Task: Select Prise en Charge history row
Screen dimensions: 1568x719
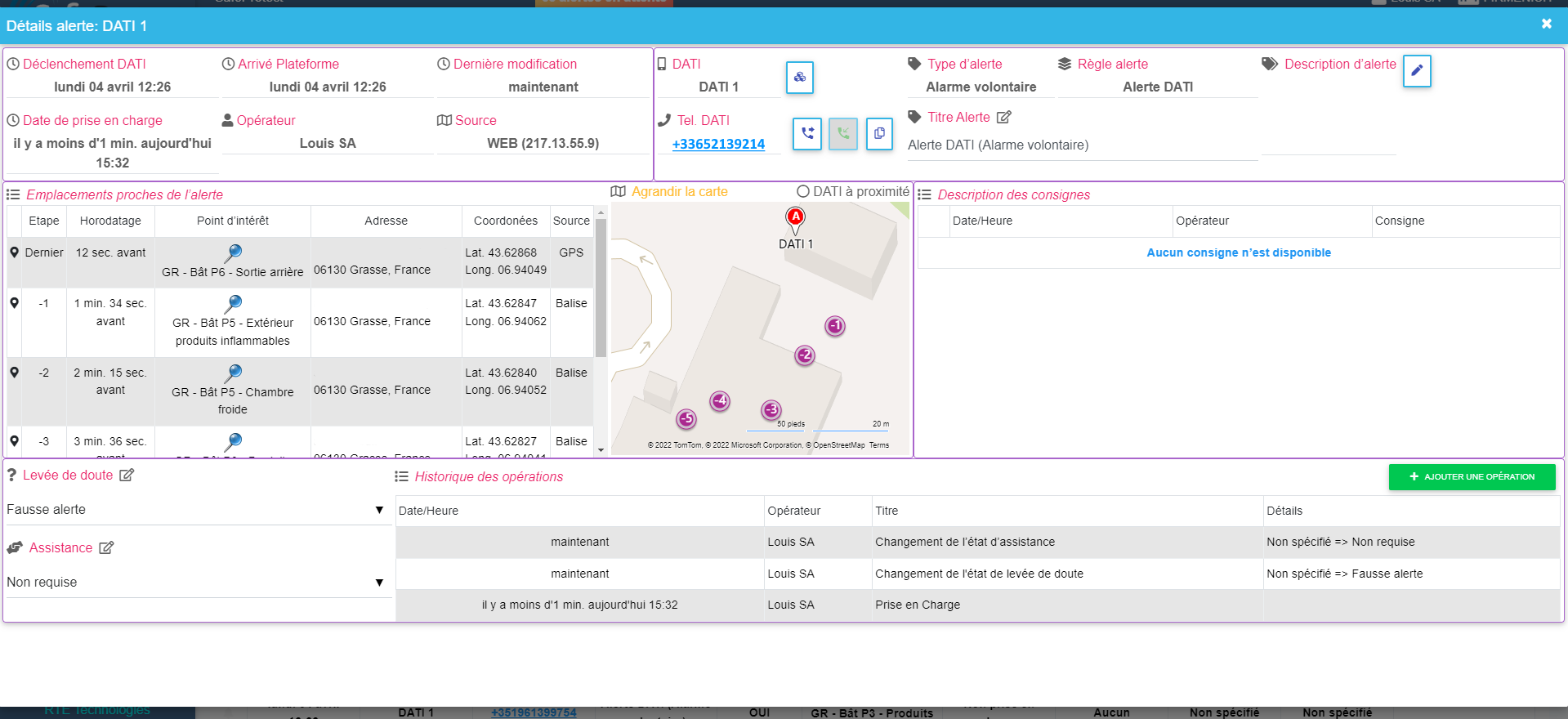Action: coord(978,605)
